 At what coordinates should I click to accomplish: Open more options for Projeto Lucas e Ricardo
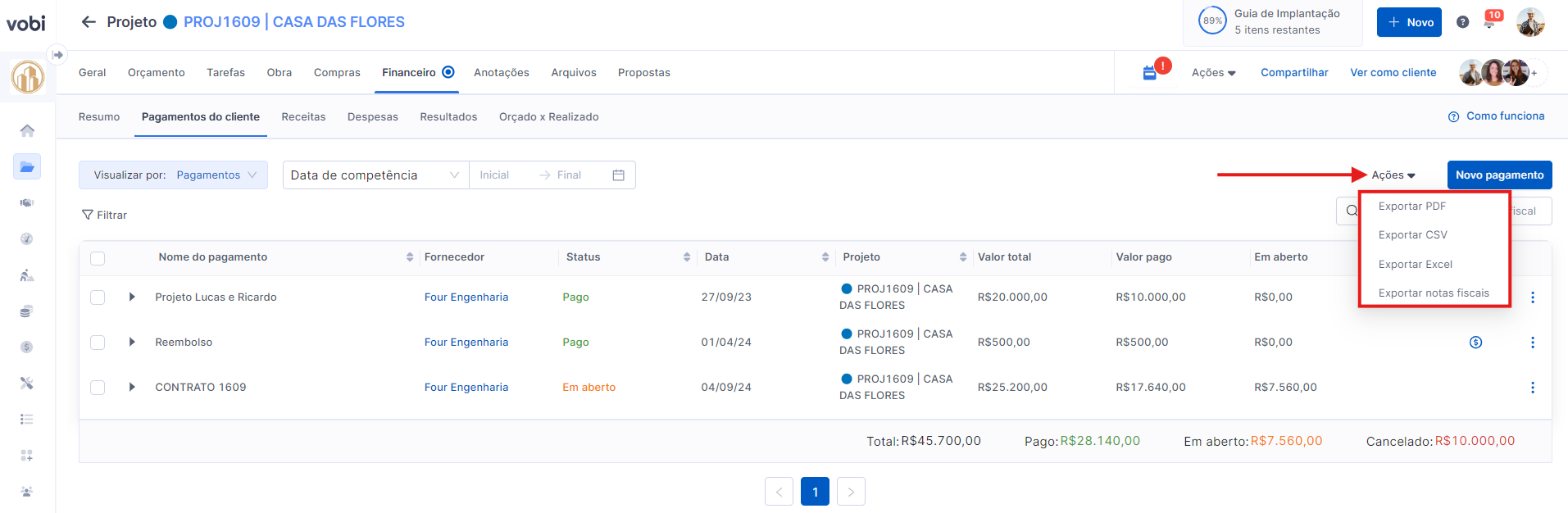click(x=1533, y=297)
